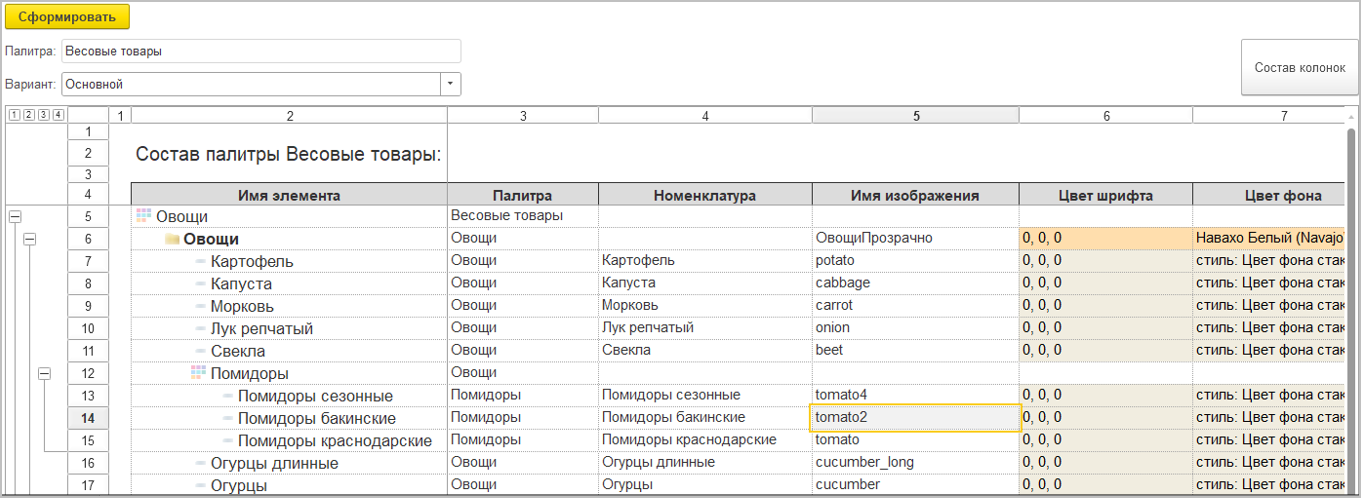
Task: Show grouping level 1 rows
Action: click(14, 115)
